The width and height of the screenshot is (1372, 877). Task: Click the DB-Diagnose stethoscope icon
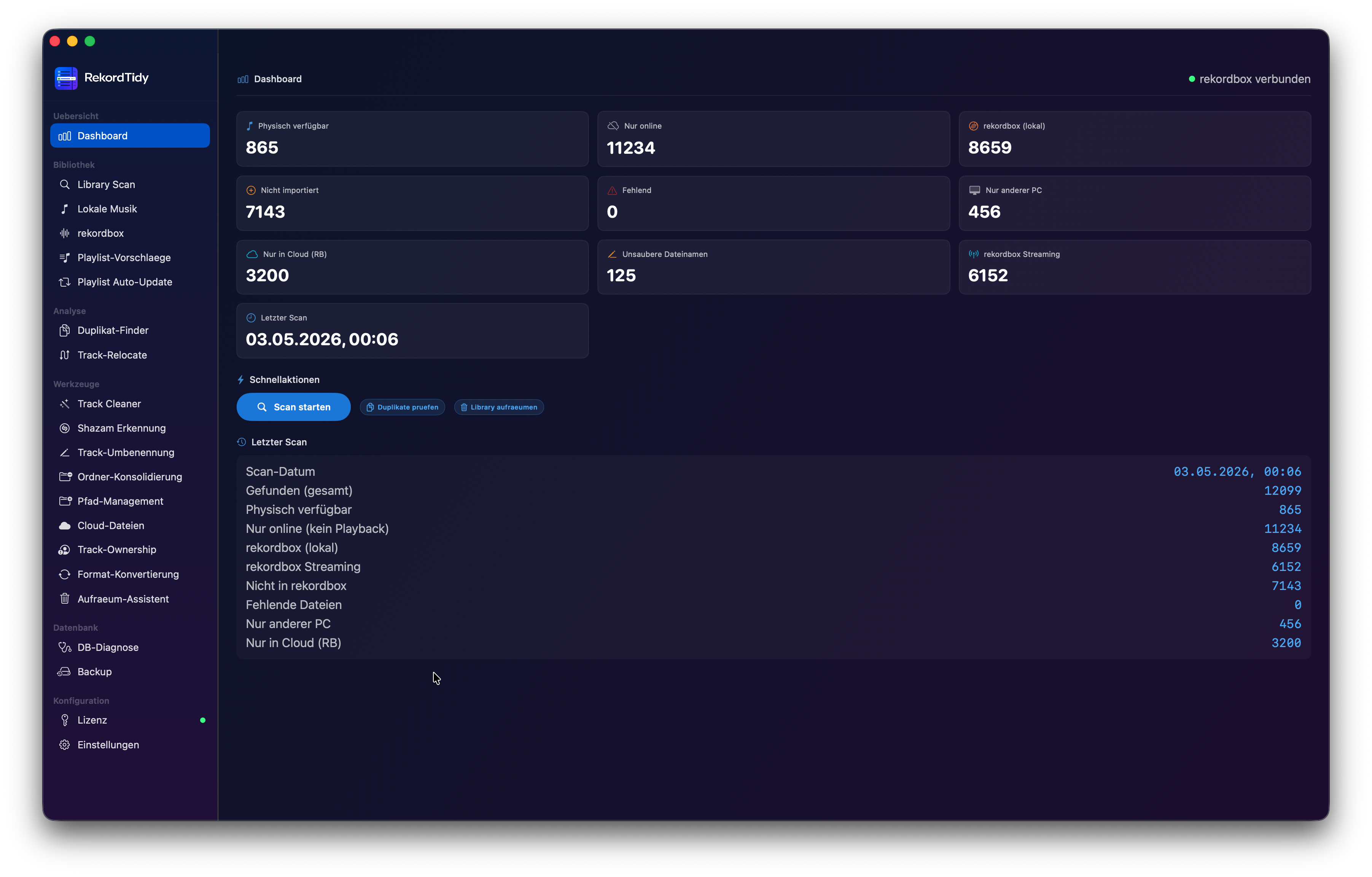coord(65,647)
